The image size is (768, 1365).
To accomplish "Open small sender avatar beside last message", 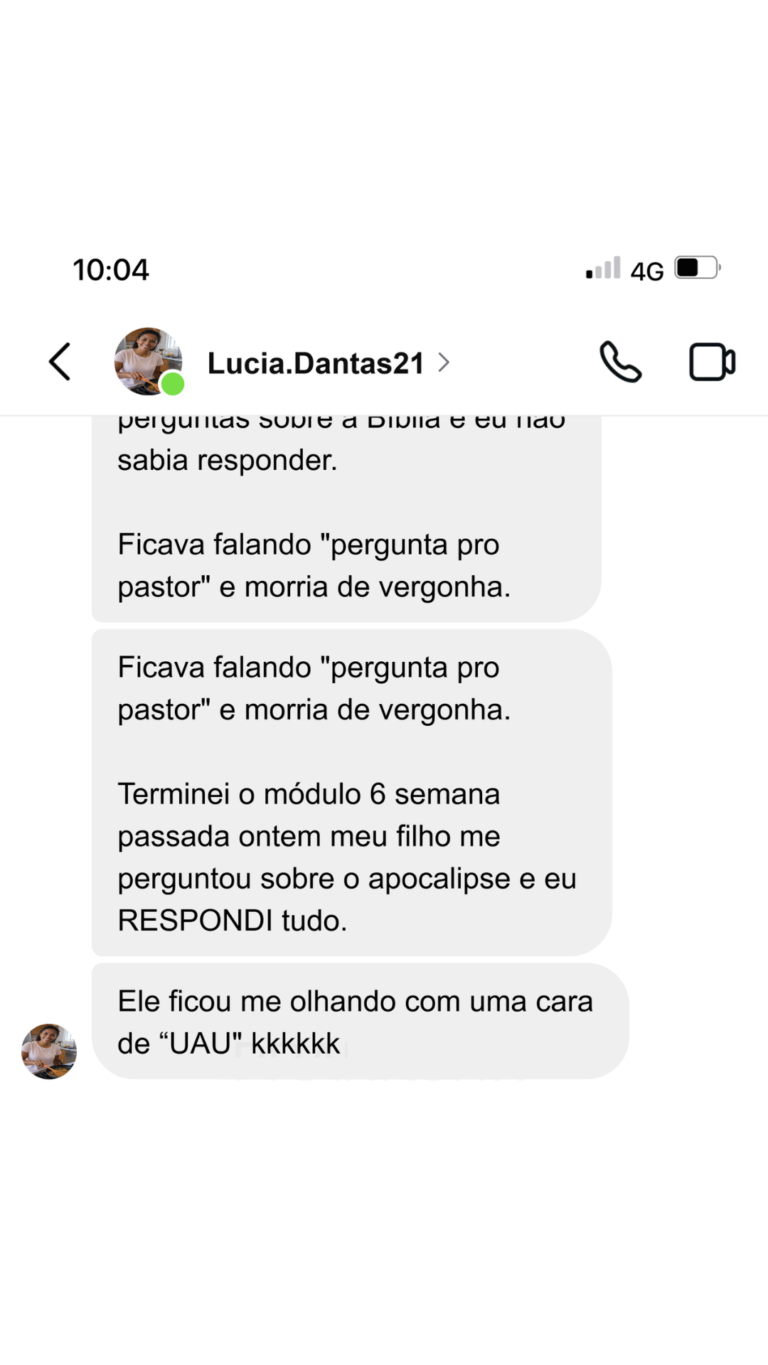I will click(49, 1051).
